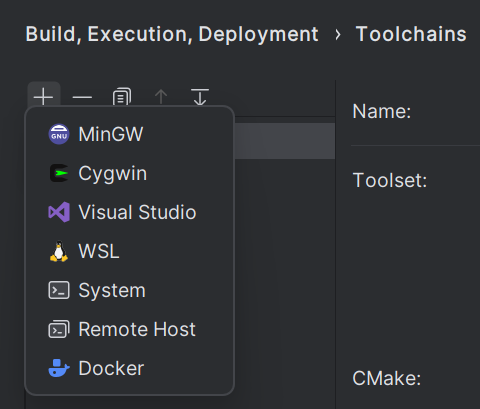Click the highlighted toolchain row in list
Image resolution: width=480 pixels, height=409 pixels.
click(285, 141)
